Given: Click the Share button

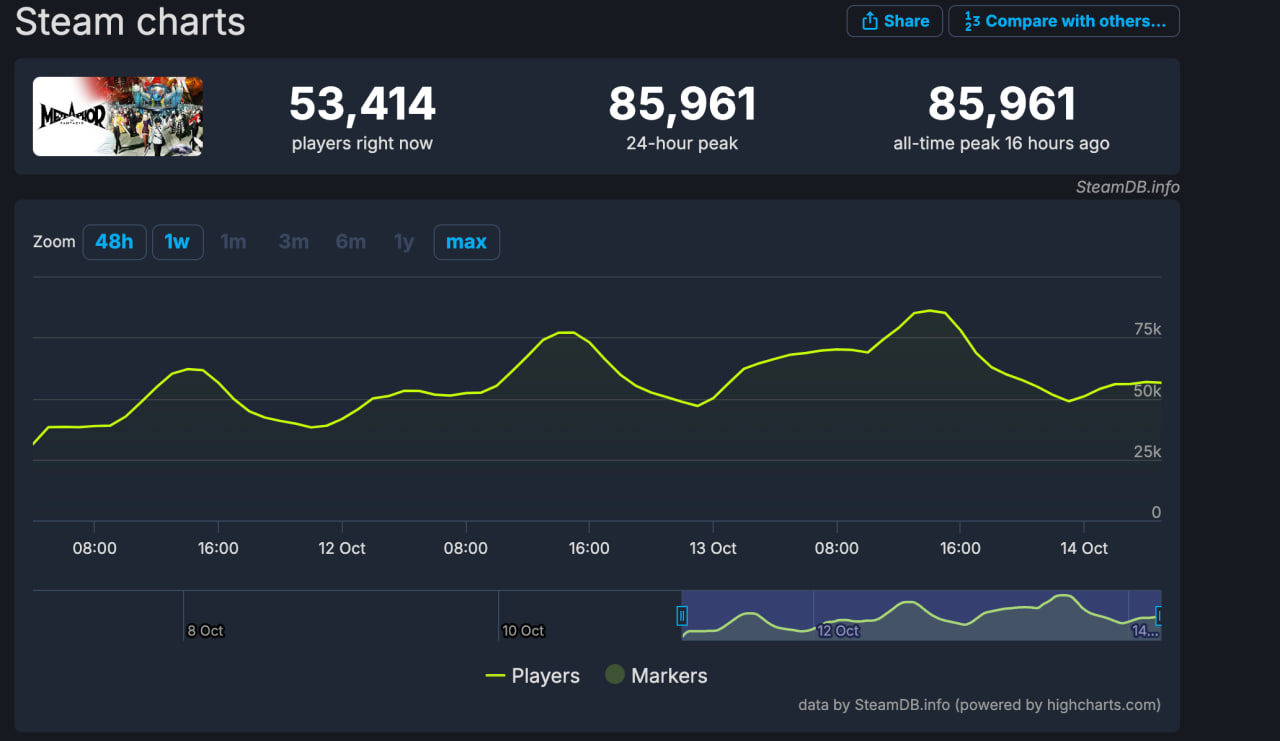Looking at the screenshot, I should [x=895, y=21].
